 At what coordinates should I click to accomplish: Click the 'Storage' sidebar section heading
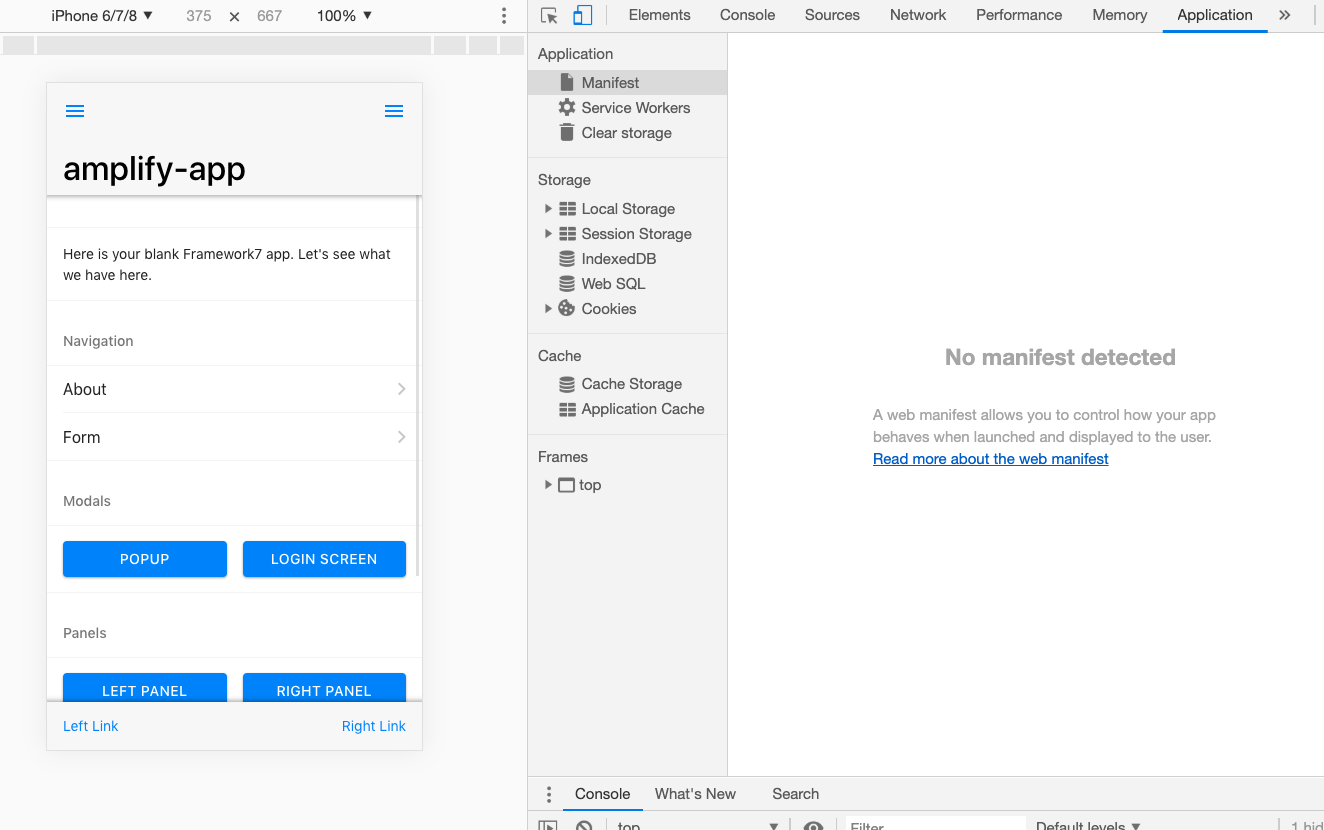coord(564,180)
